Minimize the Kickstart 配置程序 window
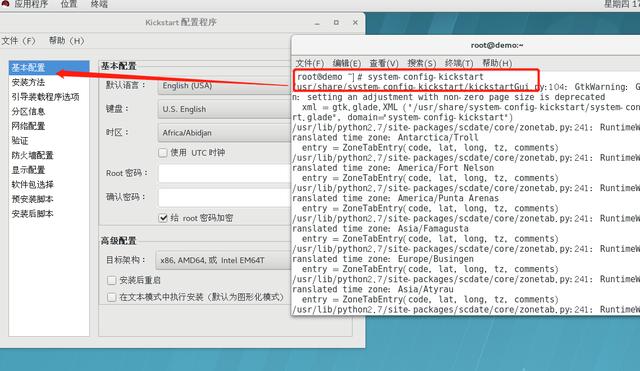The height and width of the screenshot is (371, 640). [317, 23]
